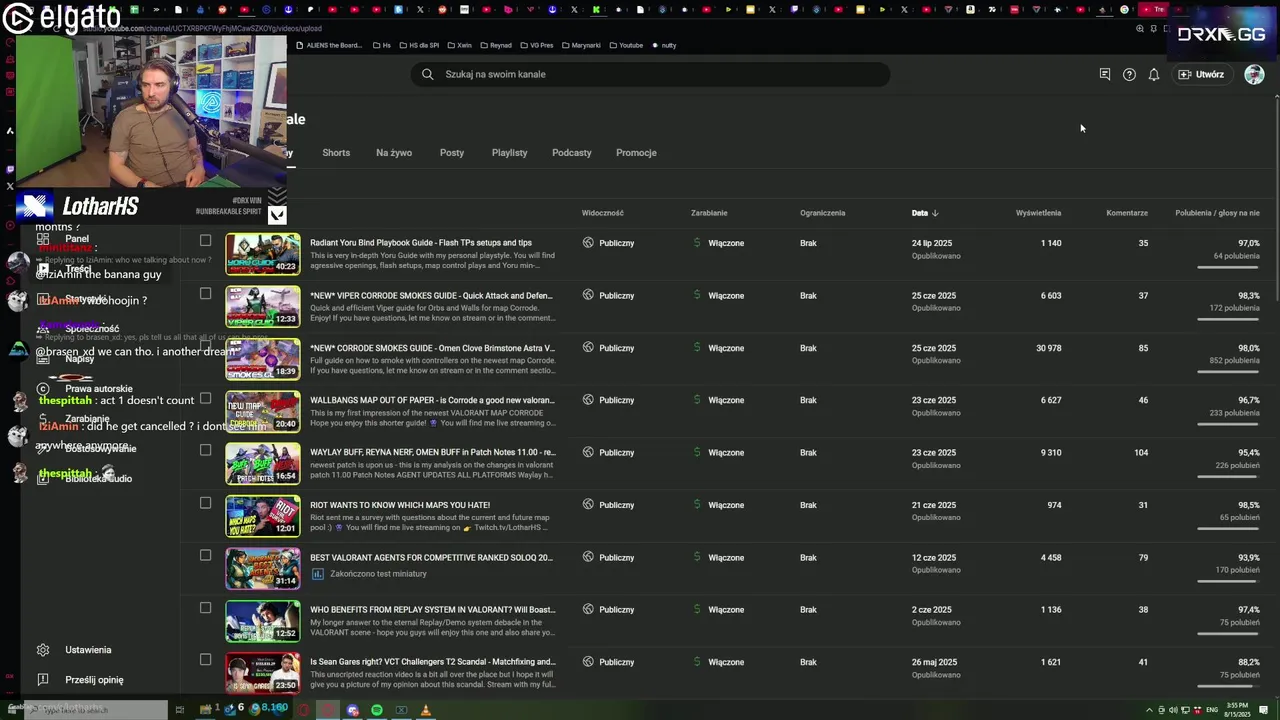This screenshot has height=720, width=1280.
Task: Open the Youtube bookmarks folder
Action: [x=625, y=45]
